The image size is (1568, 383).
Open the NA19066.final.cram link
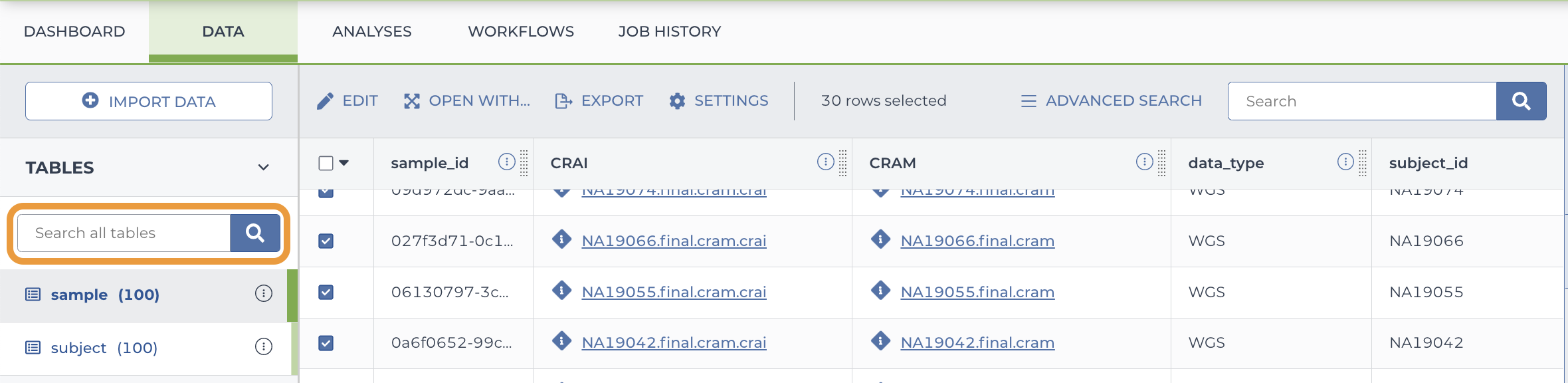click(977, 241)
